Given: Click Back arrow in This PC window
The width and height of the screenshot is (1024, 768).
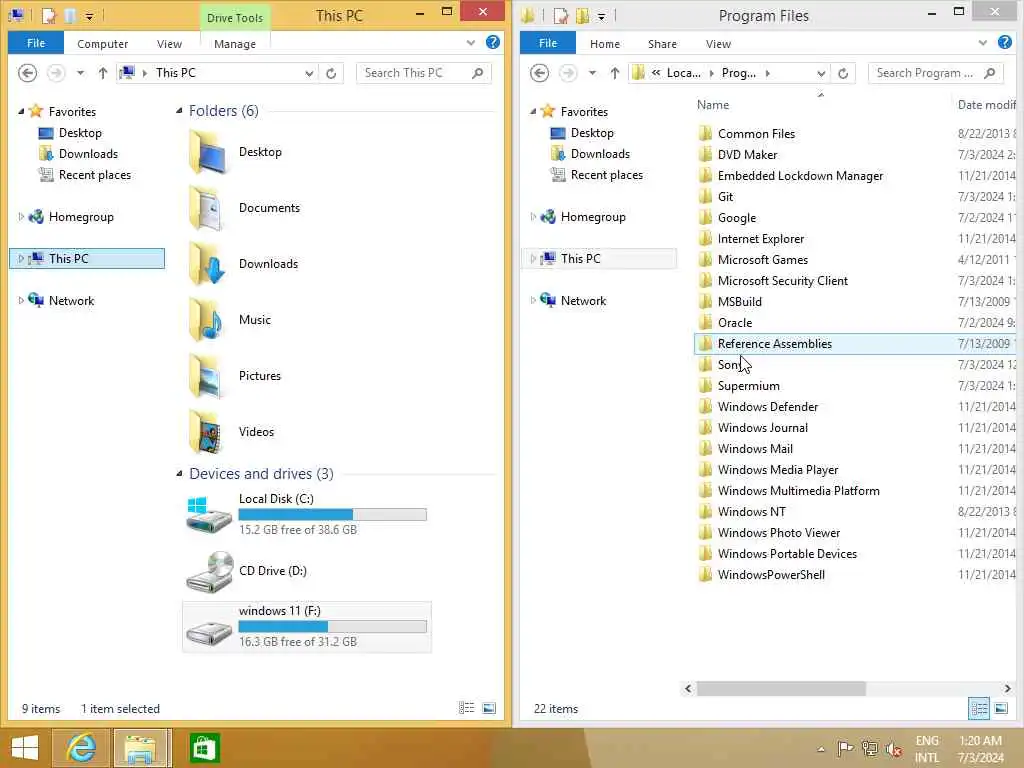Looking at the screenshot, I should coord(27,73).
